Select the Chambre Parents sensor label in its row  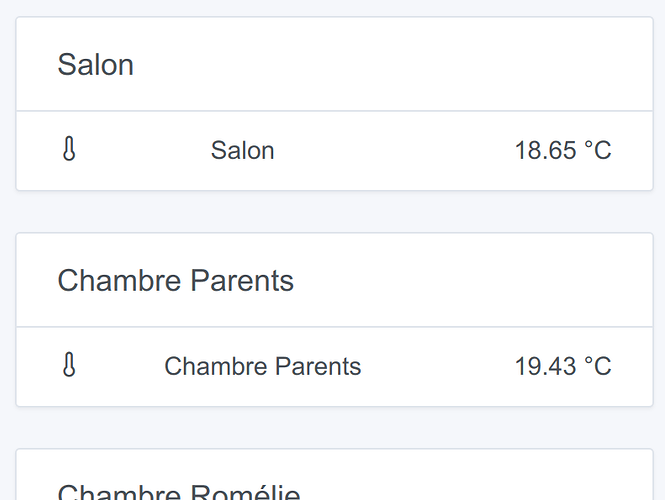[262, 367]
